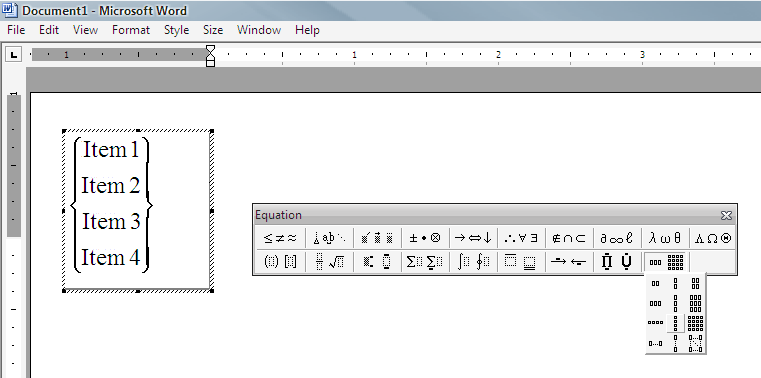Screen dimensions: 761x378
Task: Open the Format menu
Action: (x=131, y=30)
